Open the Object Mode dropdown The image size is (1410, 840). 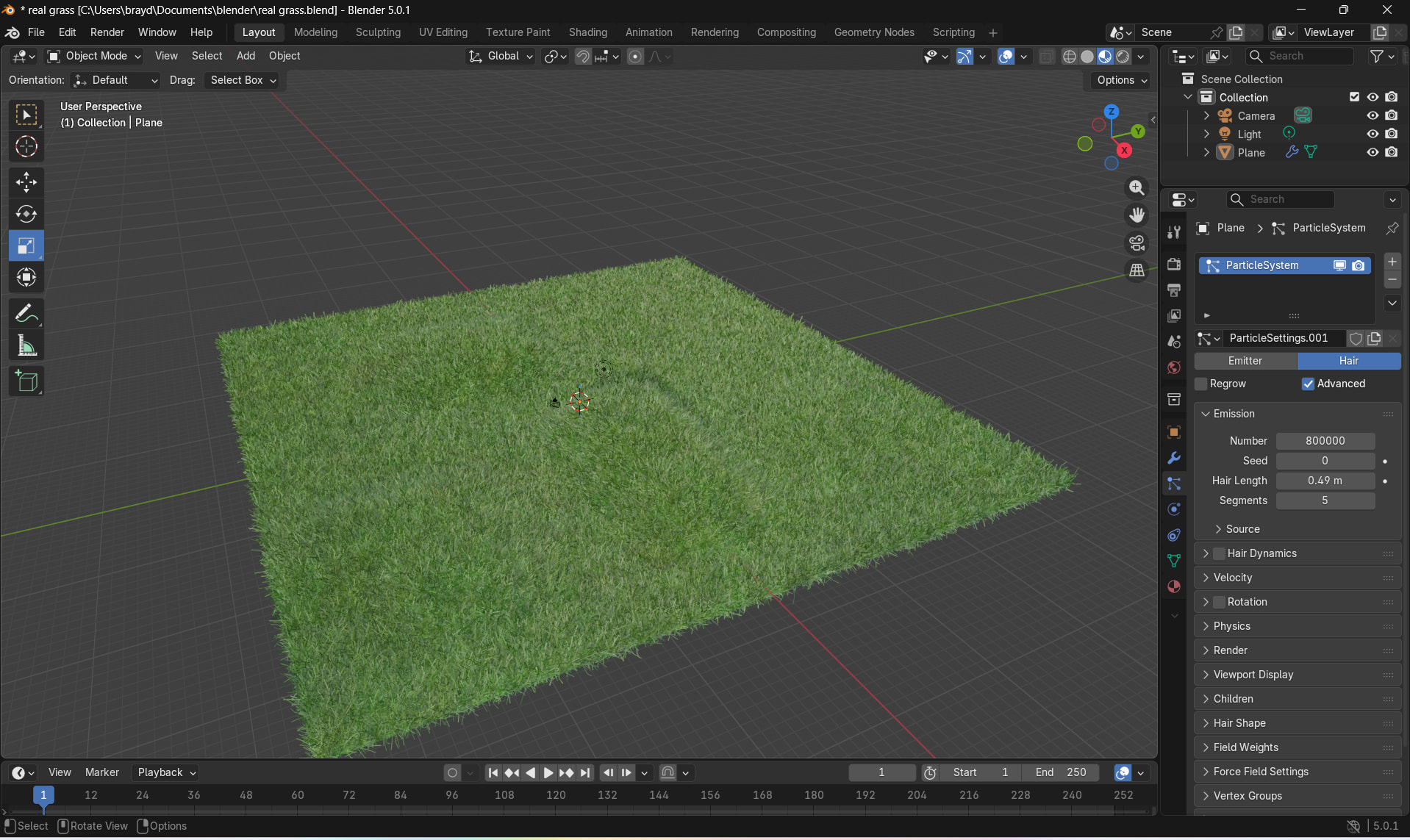[x=93, y=56]
